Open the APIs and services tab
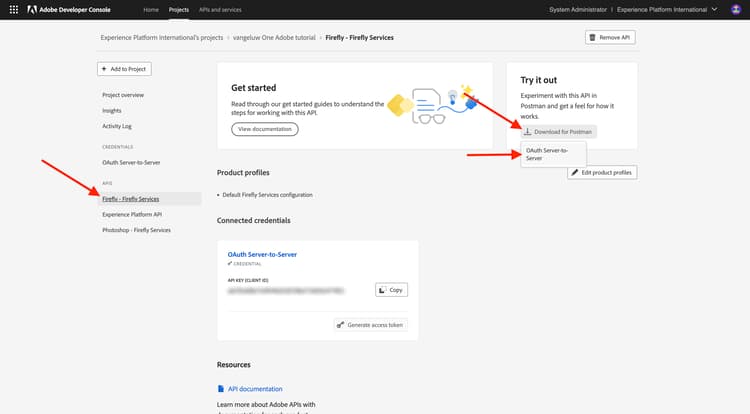 pos(220,10)
